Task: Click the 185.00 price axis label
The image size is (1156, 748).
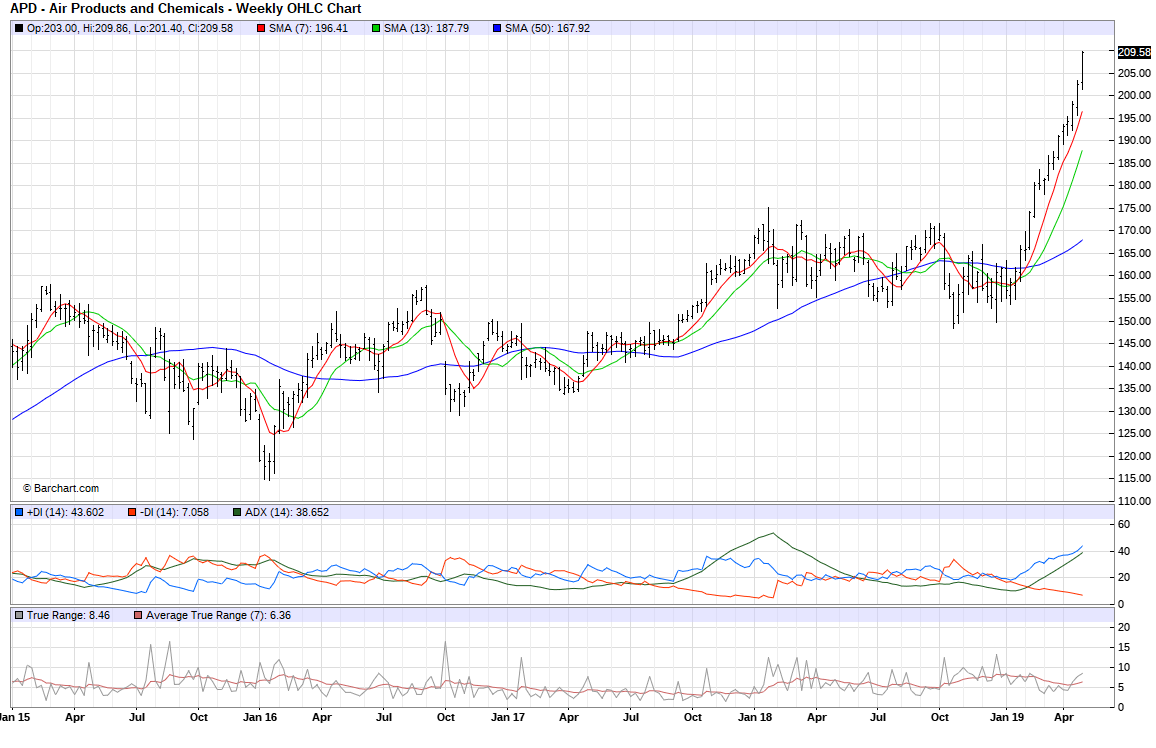Action: 1134,163
